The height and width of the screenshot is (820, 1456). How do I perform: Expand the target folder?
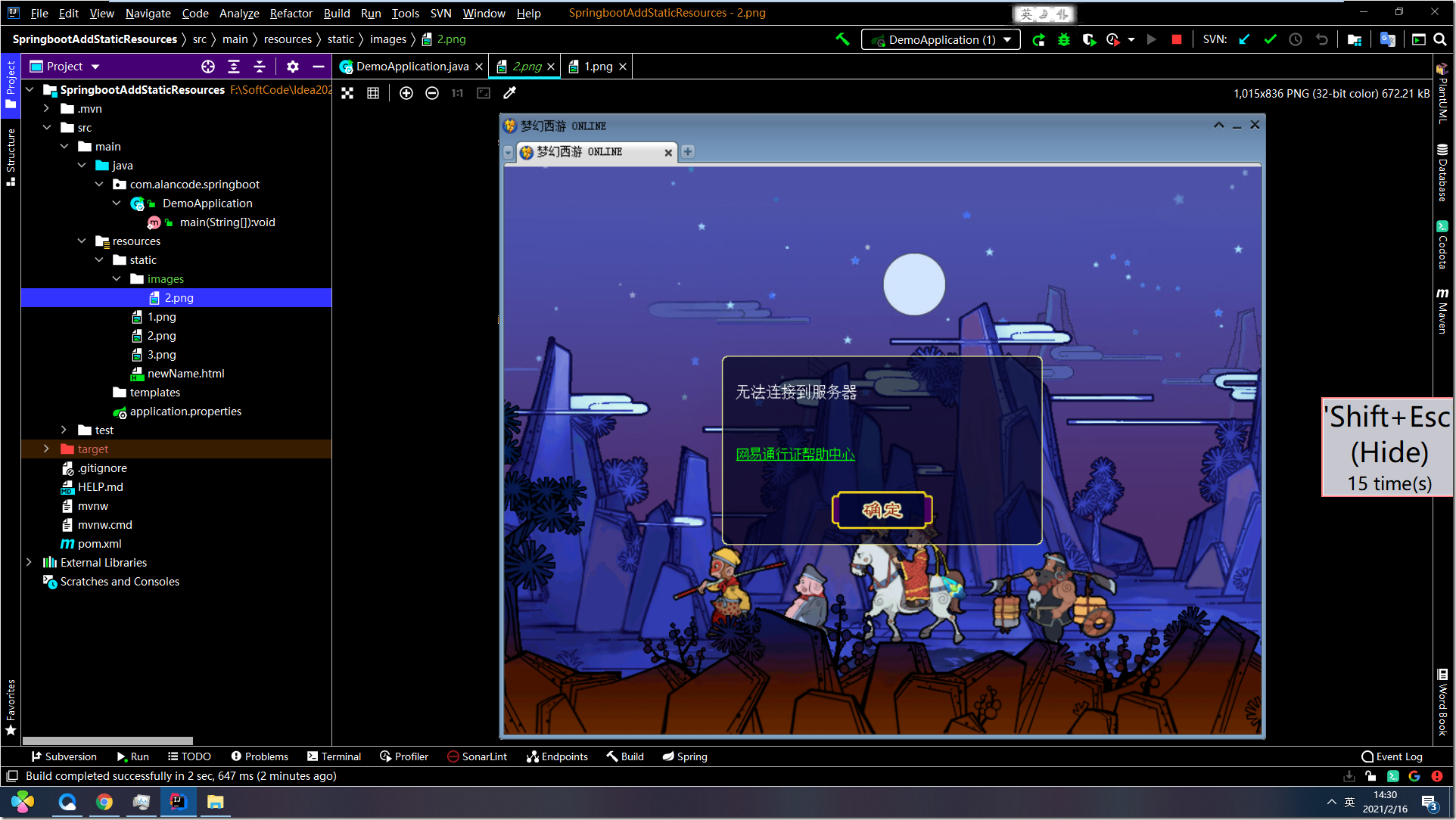click(47, 449)
